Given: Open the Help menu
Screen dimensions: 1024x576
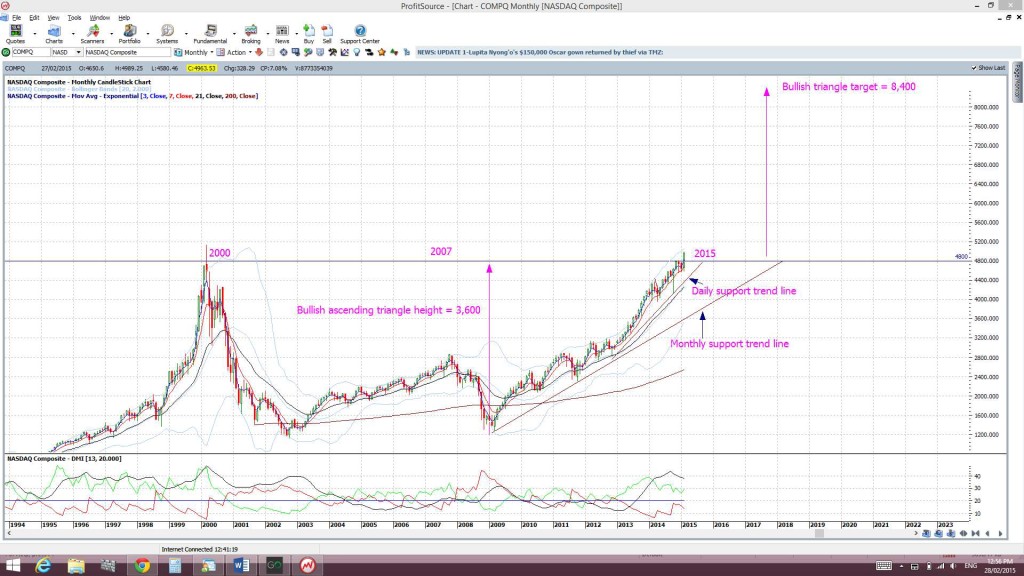Looking at the screenshot, I should pyautogui.click(x=124, y=18).
